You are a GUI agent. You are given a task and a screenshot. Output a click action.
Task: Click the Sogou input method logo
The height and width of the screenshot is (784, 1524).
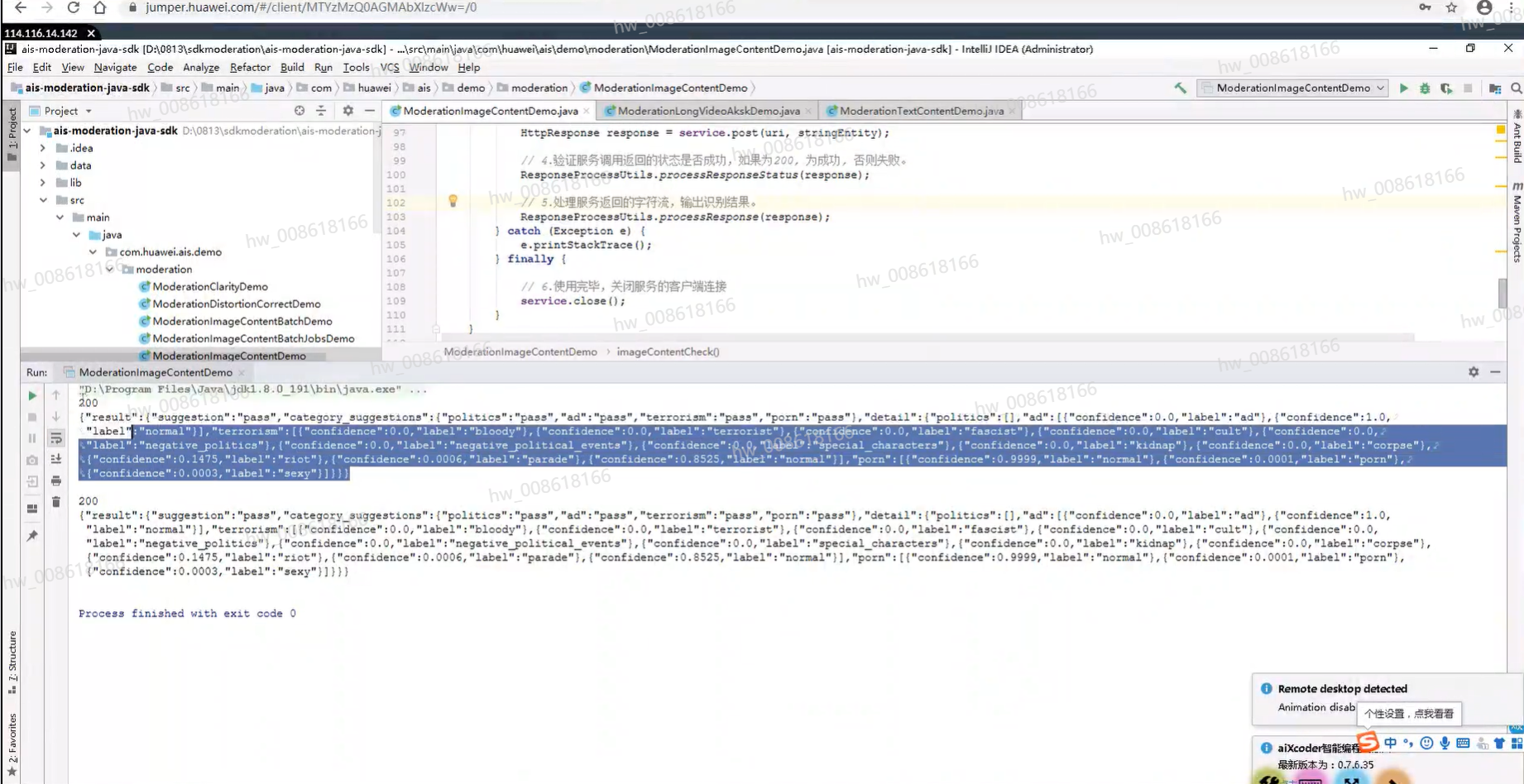pos(1368,741)
